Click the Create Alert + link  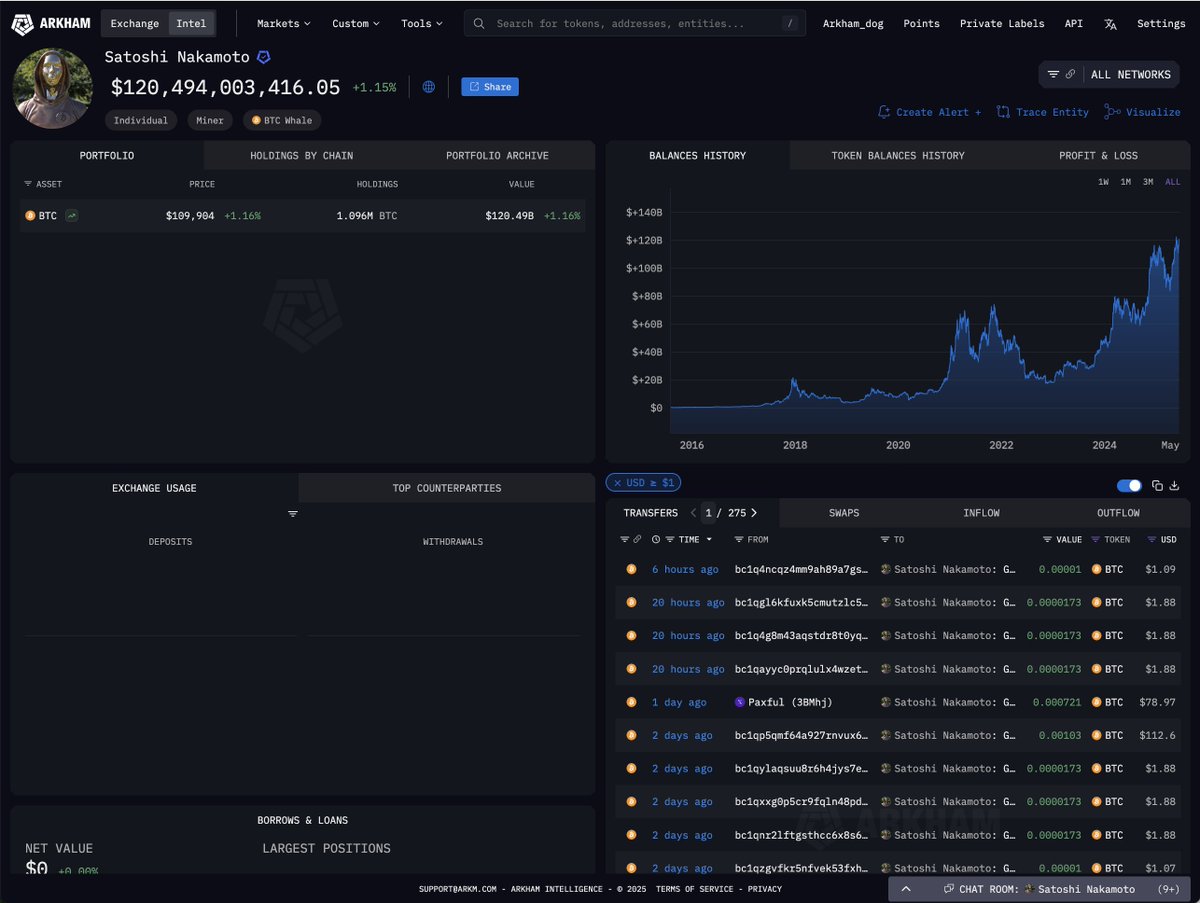click(x=929, y=112)
